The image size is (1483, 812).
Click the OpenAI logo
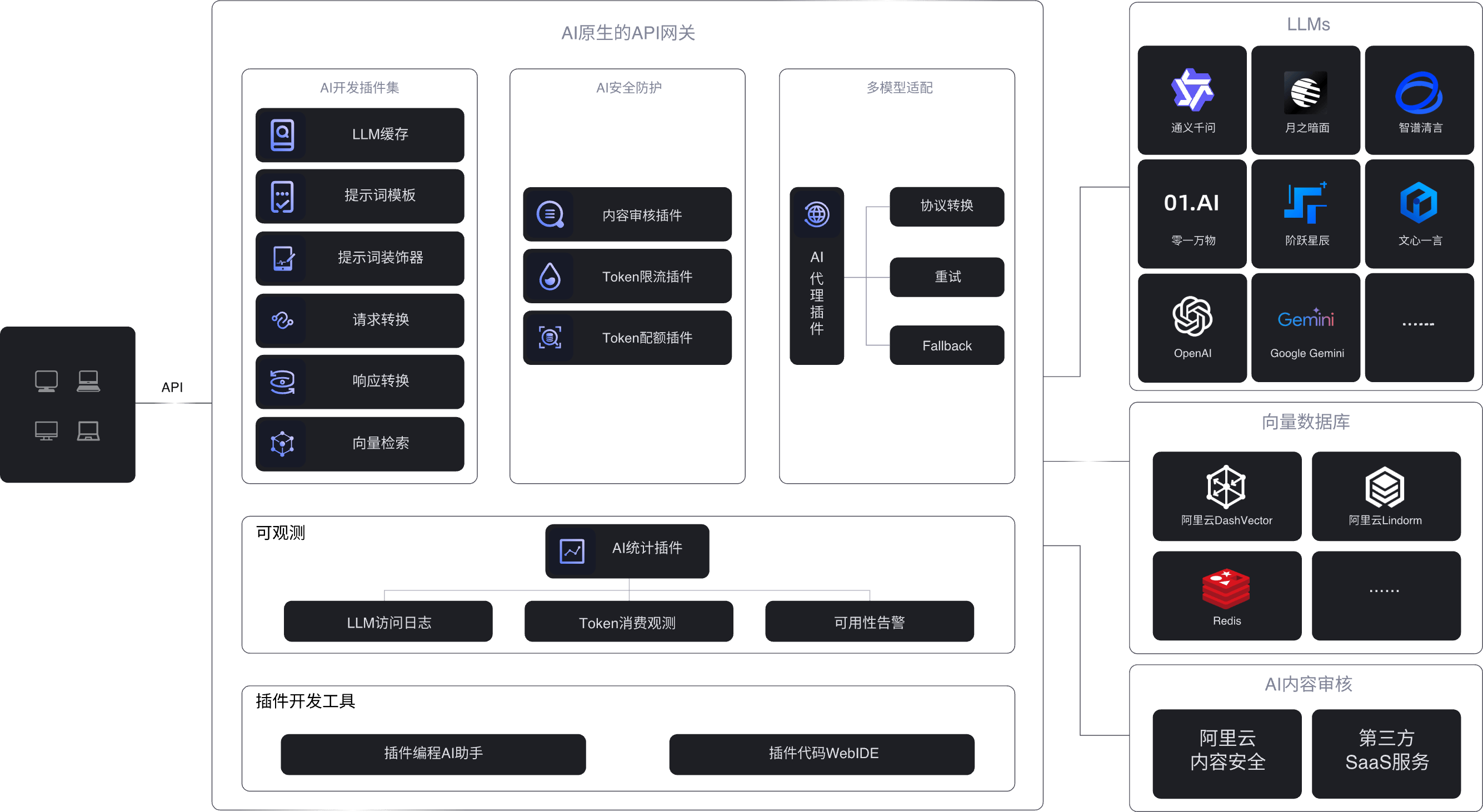tap(1192, 316)
